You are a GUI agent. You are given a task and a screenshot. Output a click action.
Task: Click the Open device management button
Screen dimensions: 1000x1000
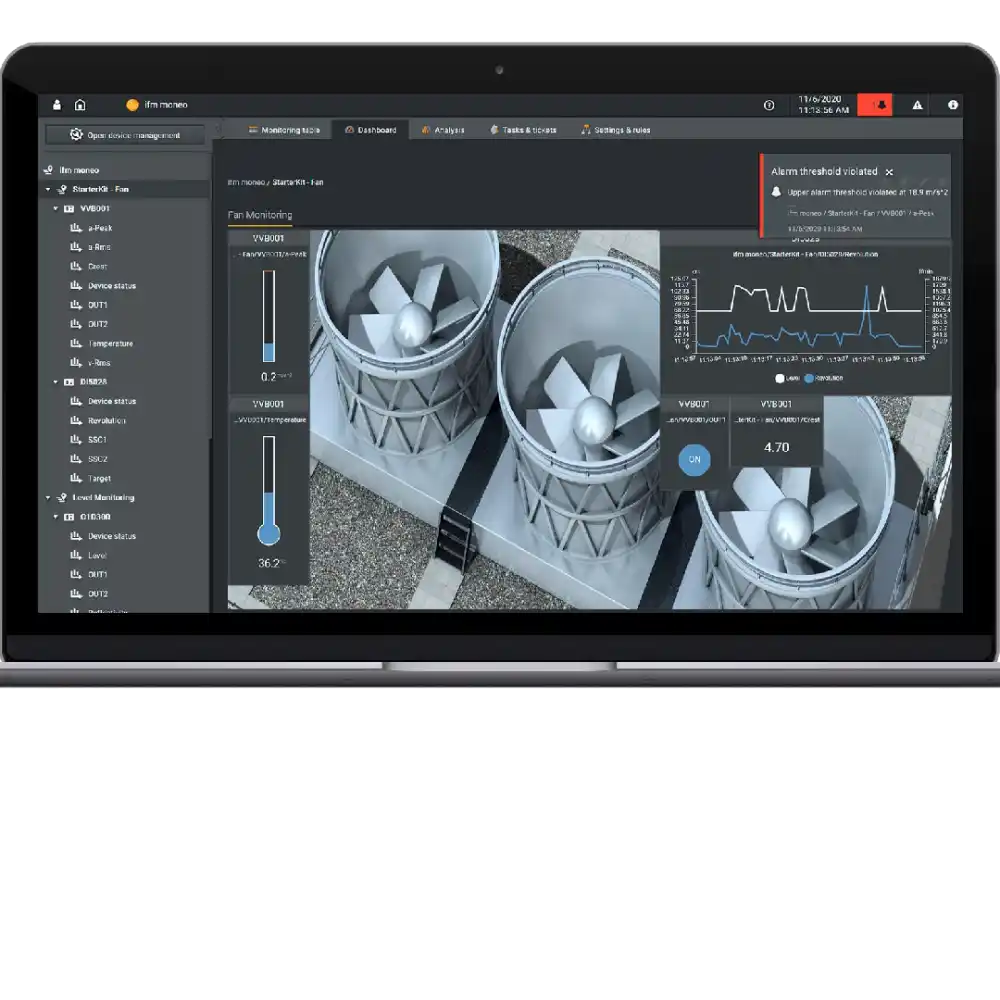click(125, 135)
